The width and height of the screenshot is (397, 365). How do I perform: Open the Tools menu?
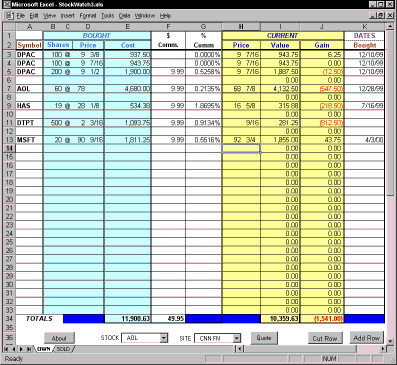[107, 16]
